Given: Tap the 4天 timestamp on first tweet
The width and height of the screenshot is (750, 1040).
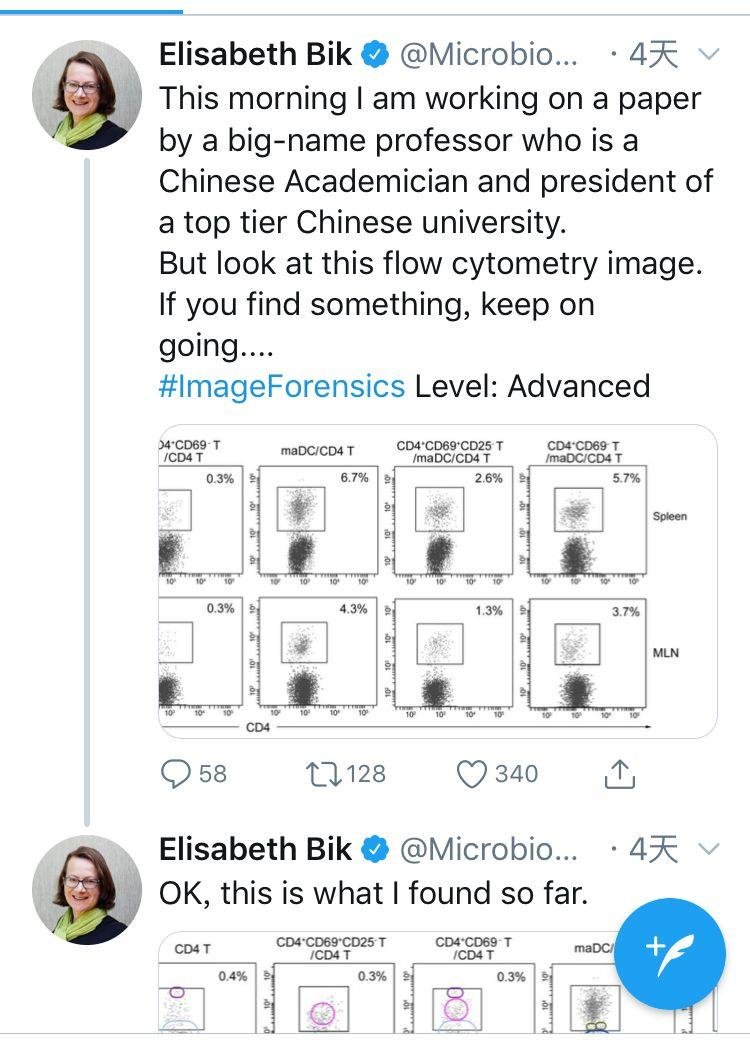Looking at the screenshot, I should point(652,55).
